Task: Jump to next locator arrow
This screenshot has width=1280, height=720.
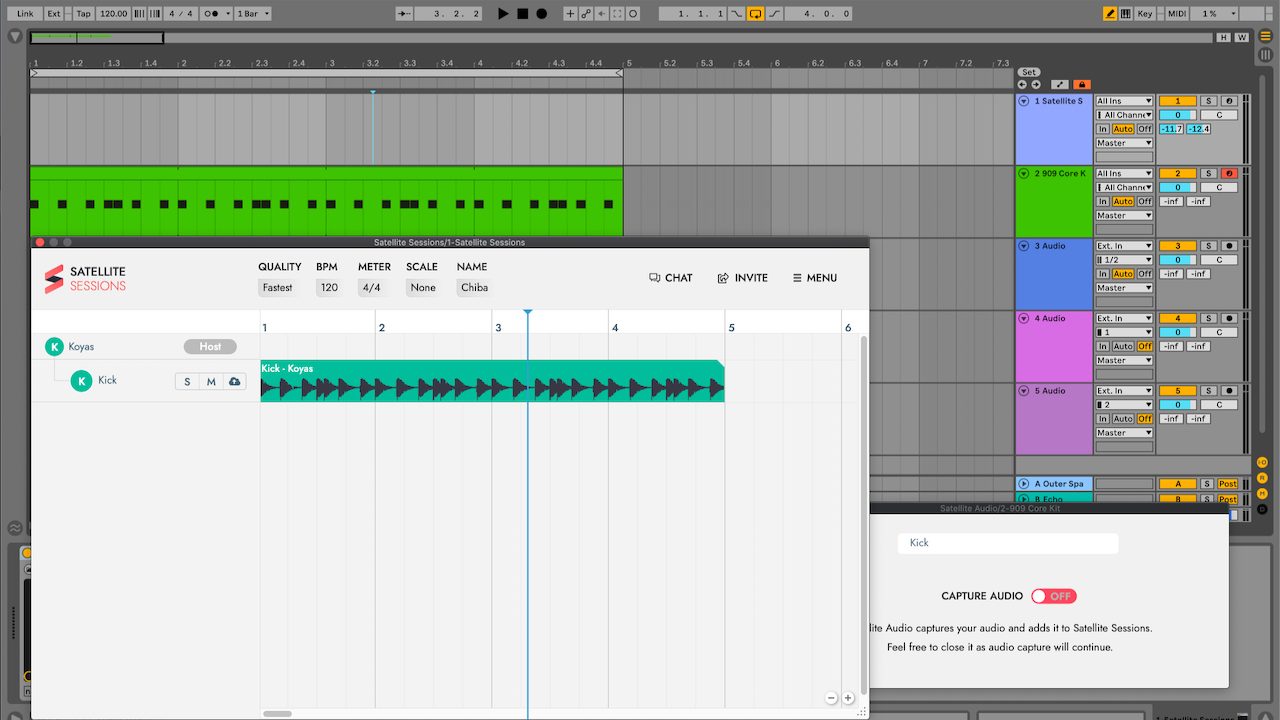Action: pos(1036,84)
